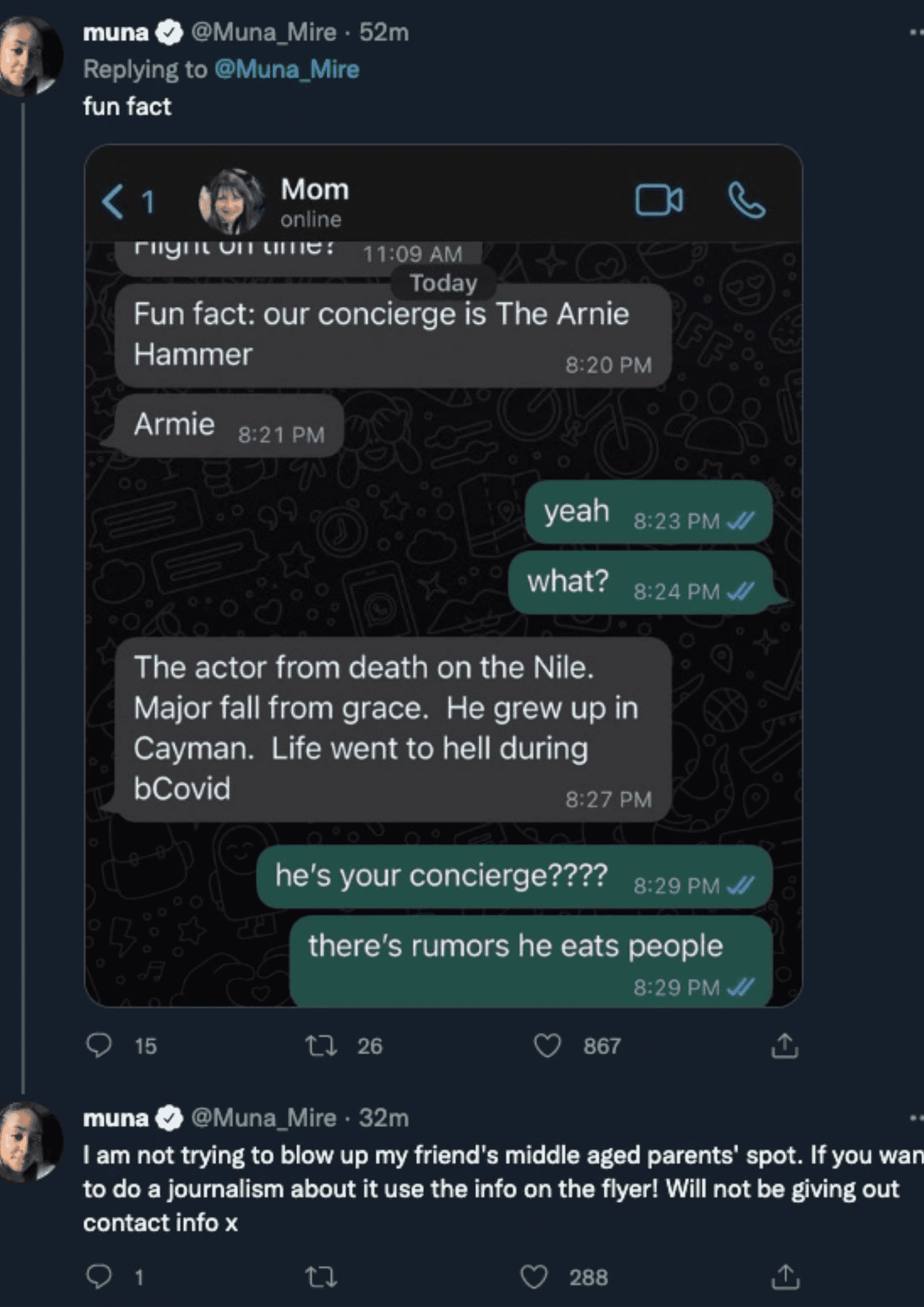Image resolution: width=924 pixels, height=1307 pixels.
Task: Share the second muna tweet
Action: click(x=784, y=1277)
